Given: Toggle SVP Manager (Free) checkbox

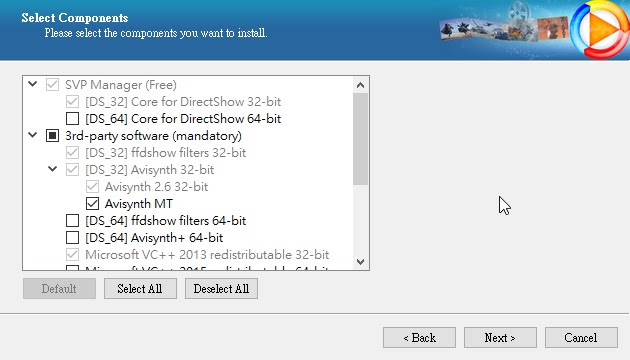Looking at the screenshot, I should tap(52, 85).
